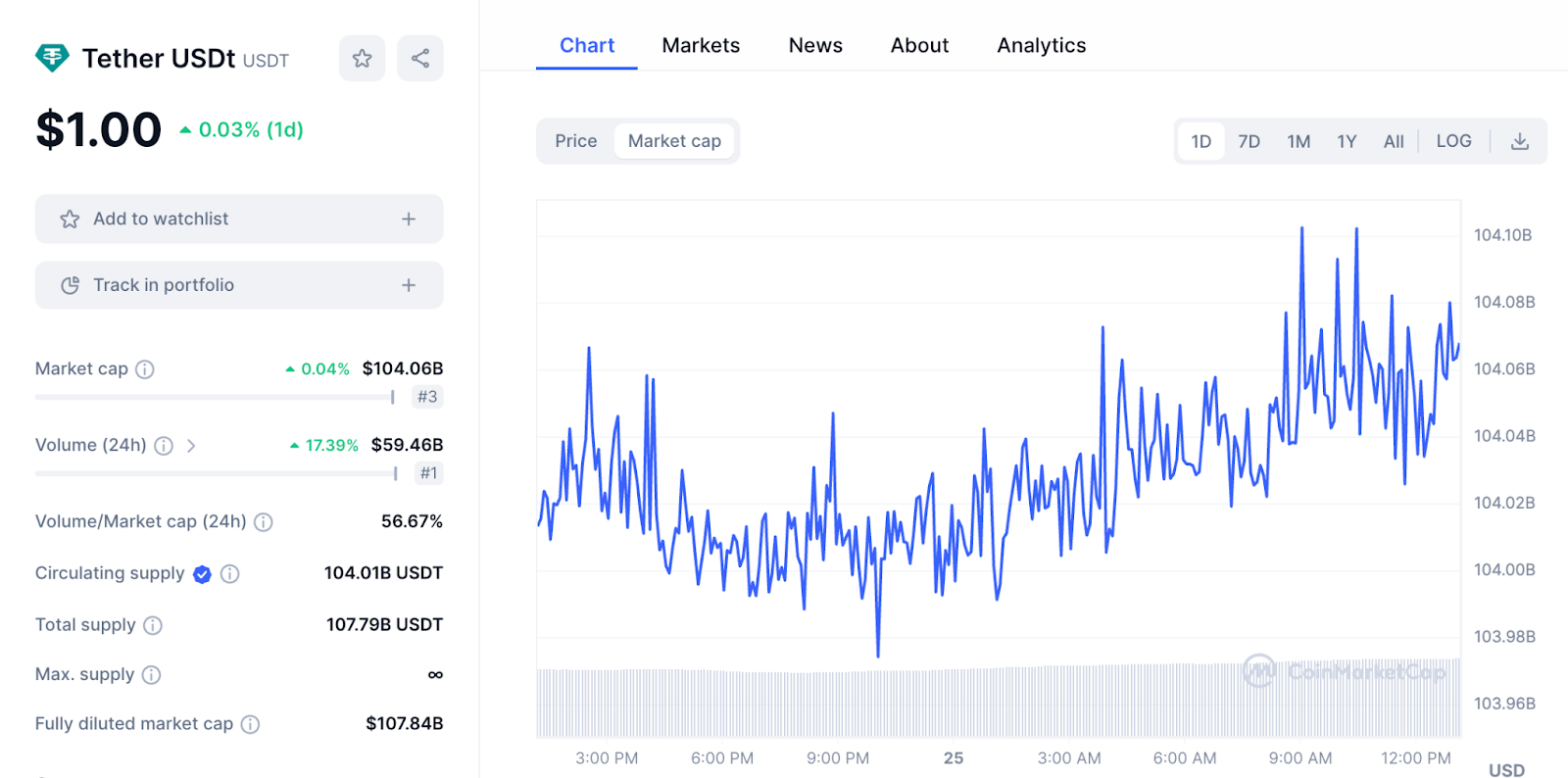Click the star favorite icon button
The width and height of the screenshot is (1568, 778).
click(362, 58)
